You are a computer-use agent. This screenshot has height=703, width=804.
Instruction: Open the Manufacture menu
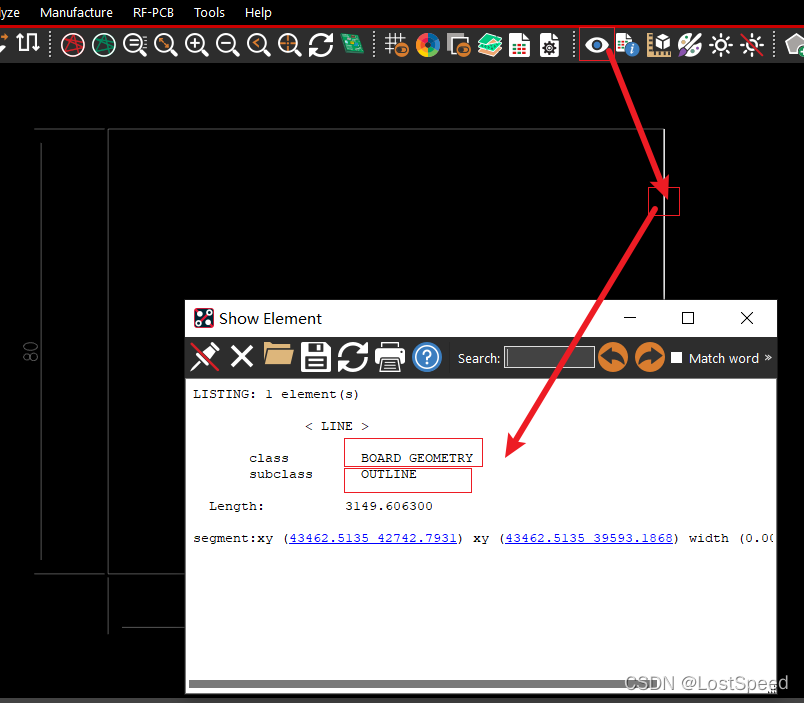pos(76,12)
